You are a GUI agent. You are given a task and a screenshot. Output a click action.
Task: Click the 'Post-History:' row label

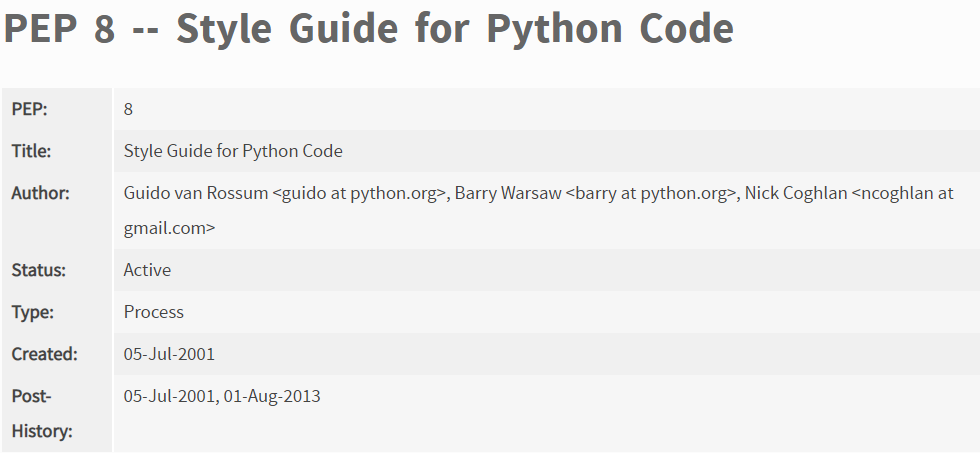(42, 413)
